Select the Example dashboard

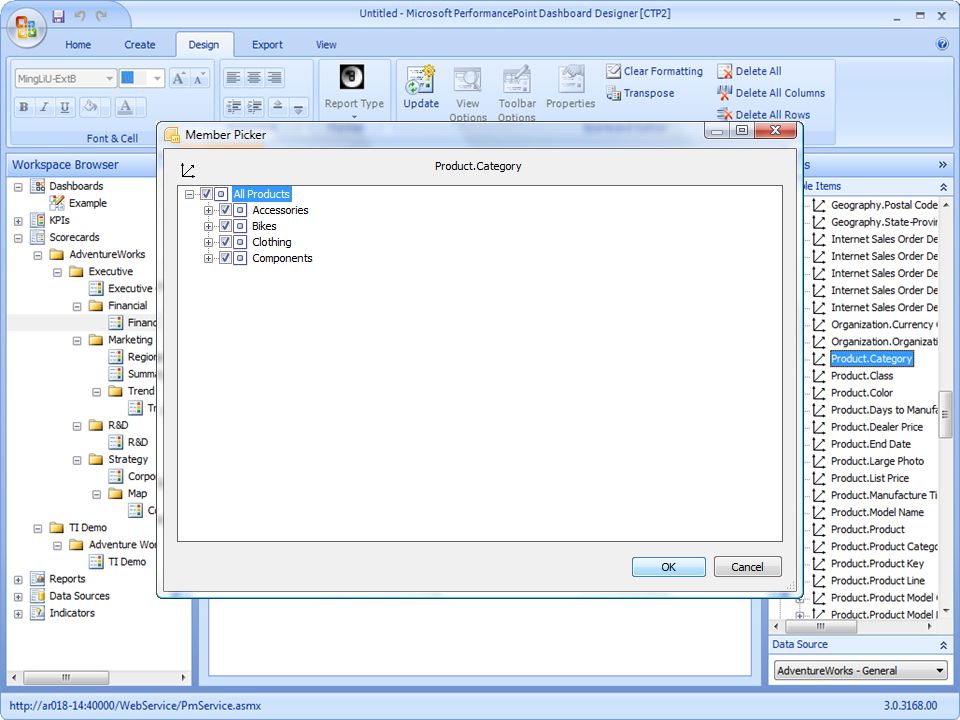click(88, 203)
